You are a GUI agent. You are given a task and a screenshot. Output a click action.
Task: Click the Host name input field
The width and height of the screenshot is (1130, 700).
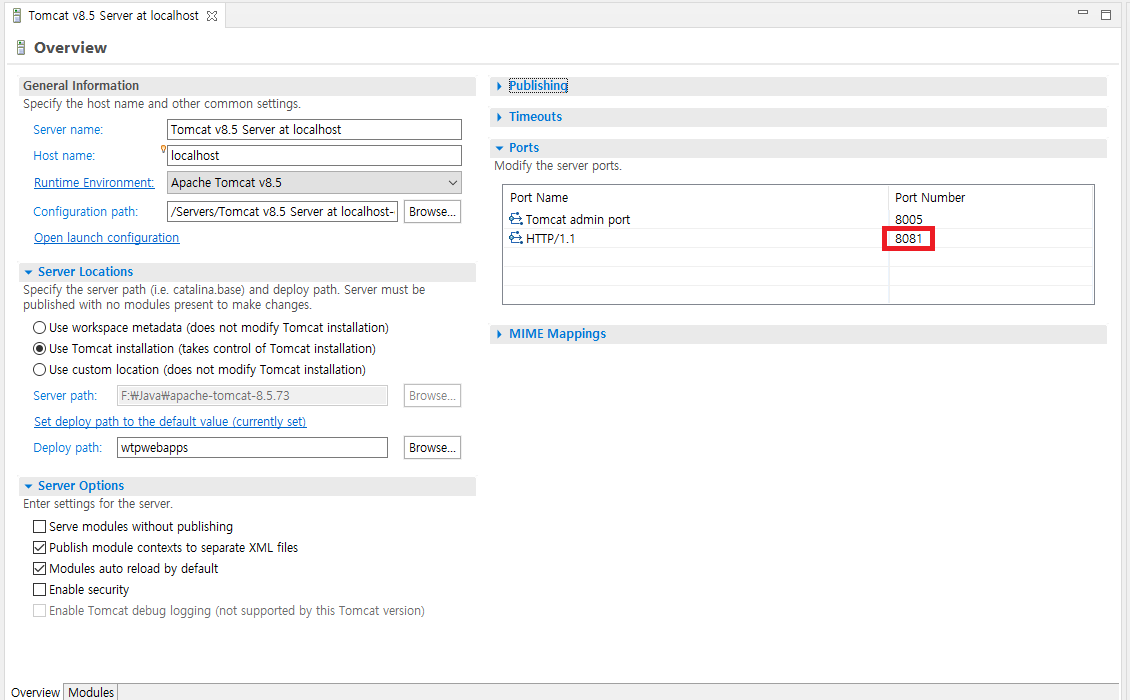314,156
